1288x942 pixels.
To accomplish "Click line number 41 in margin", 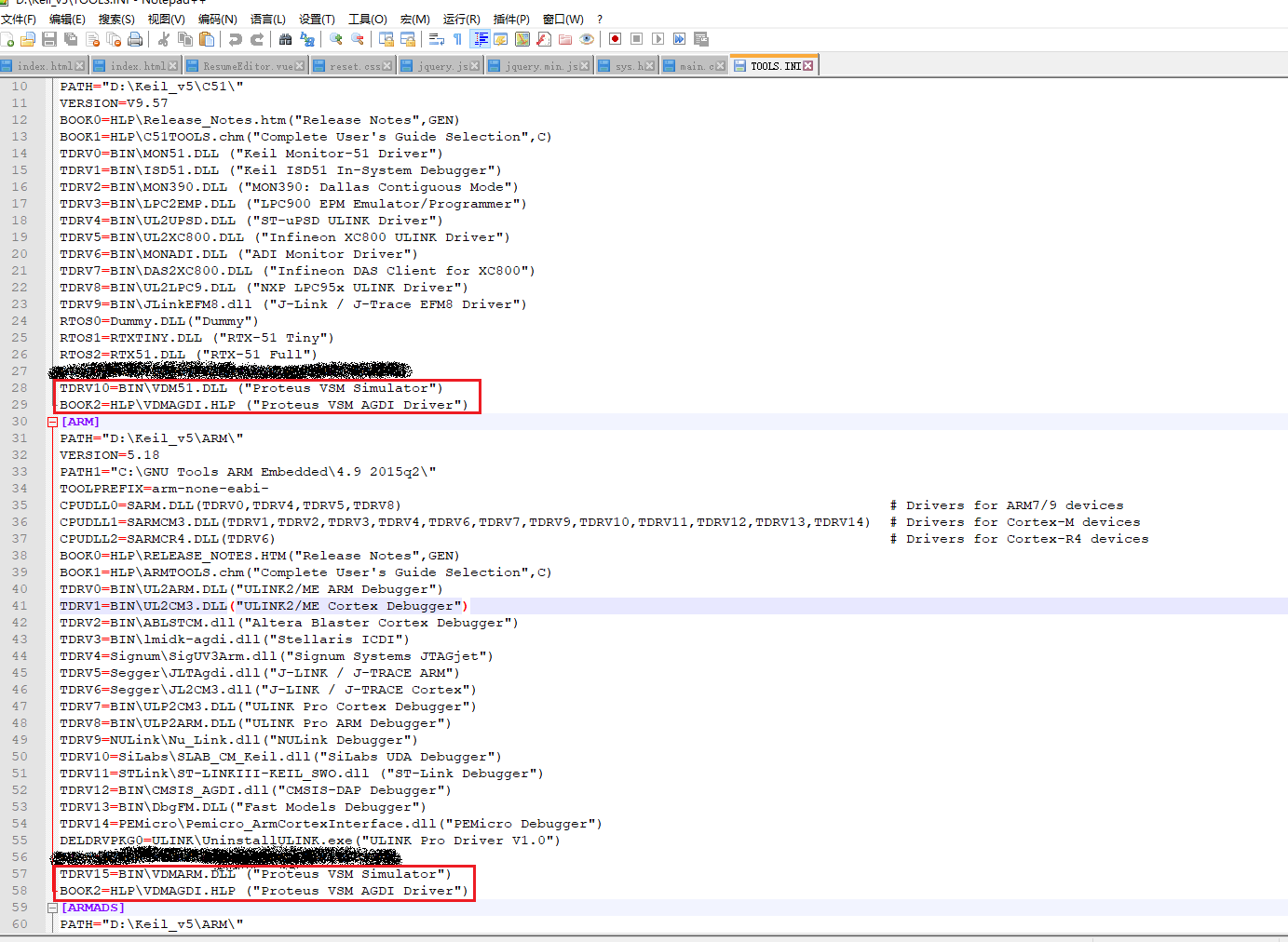I will (20, 606).
